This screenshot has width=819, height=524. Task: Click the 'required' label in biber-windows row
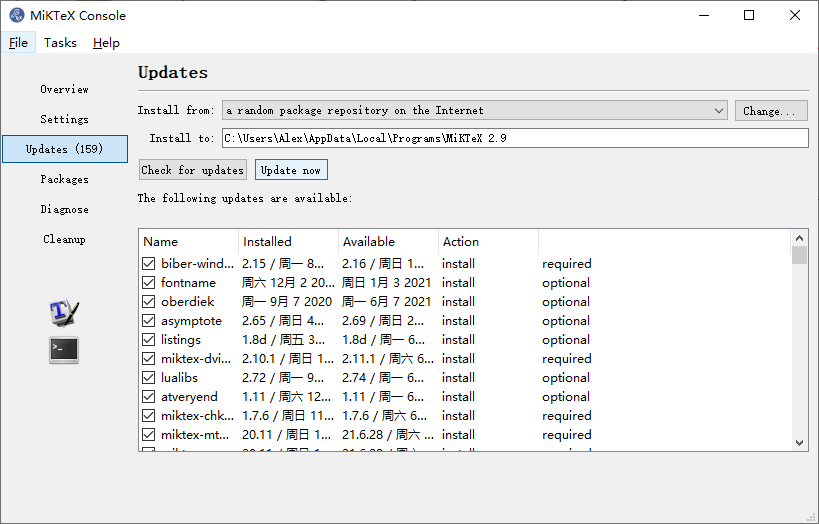point(567,264)
